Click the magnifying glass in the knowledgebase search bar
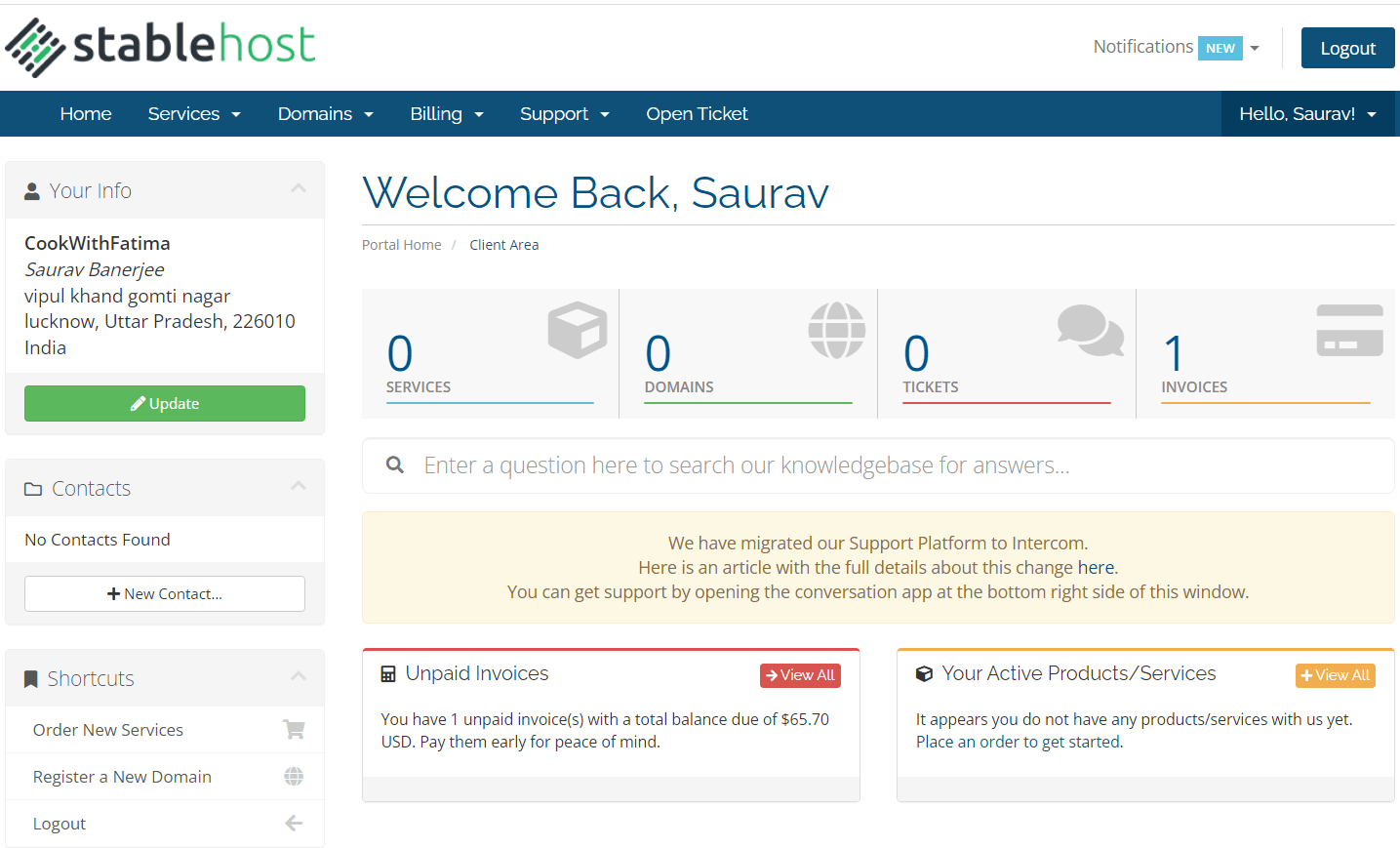1400x848 pixels. tap(394, 464)
